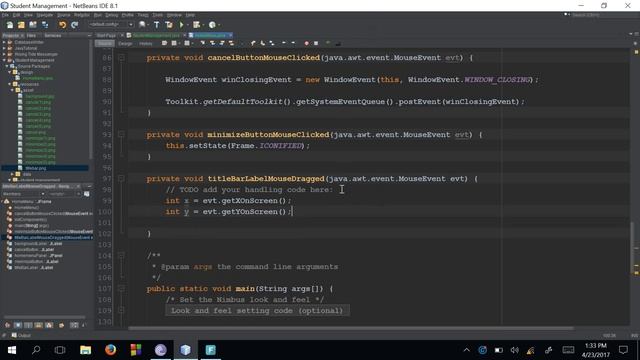640x360 pixels.
Task: Undo the last edit via toolbar
Action: click(62, 25)
